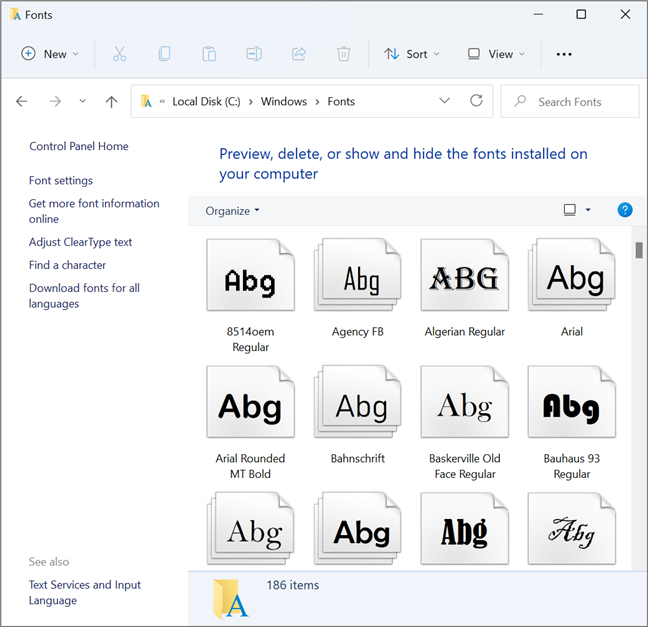The width and height of the screenshot is (648, 627).
Task: Open the New dropdown menu
Action: [50, 54]
